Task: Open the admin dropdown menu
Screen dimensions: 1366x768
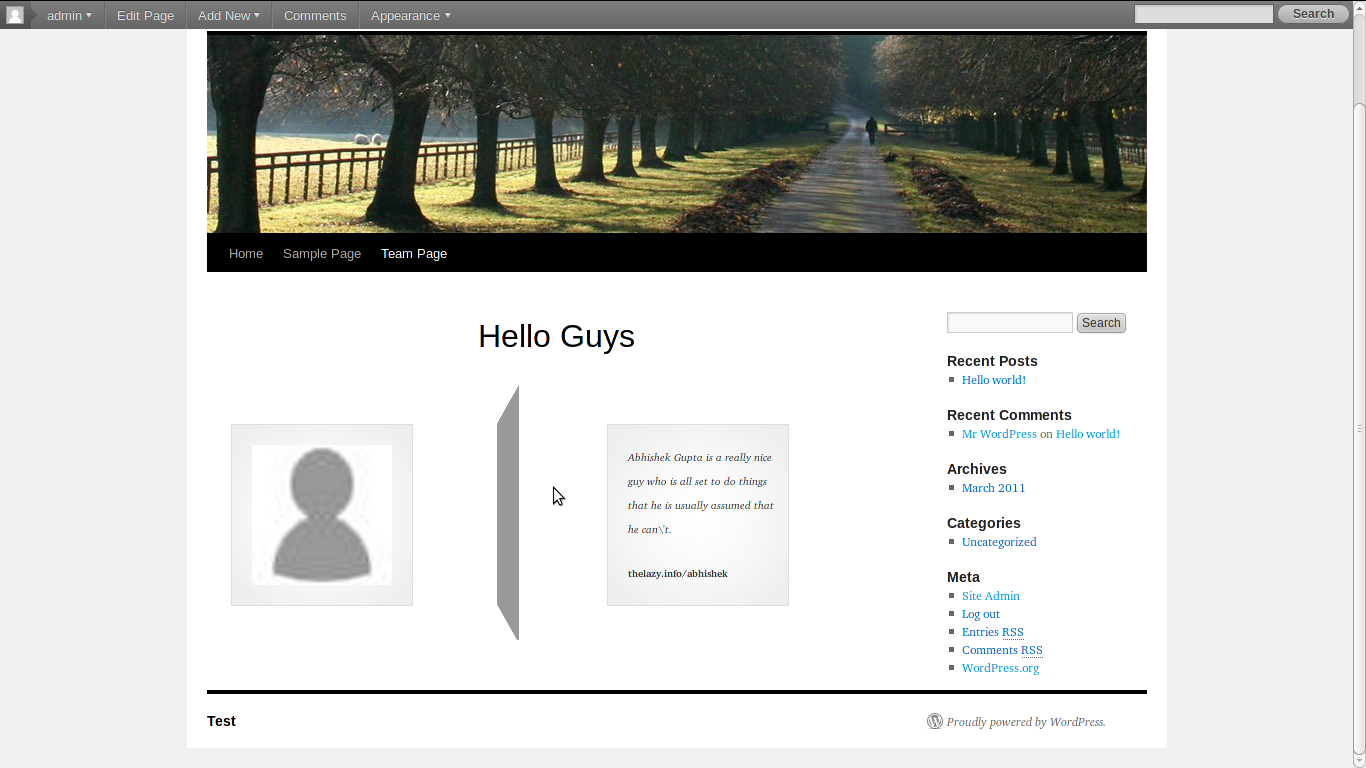Action: [69, 15]
